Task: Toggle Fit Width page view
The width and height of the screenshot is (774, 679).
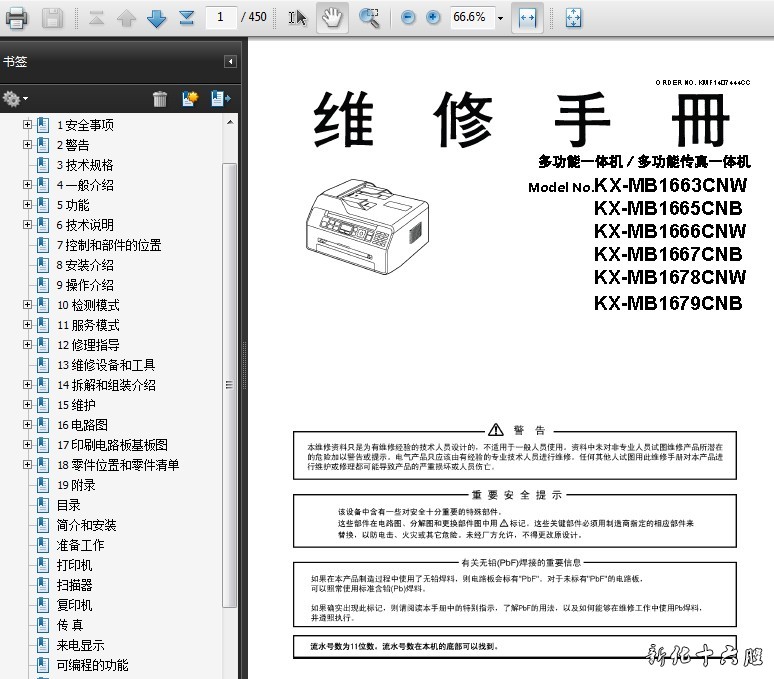Action: [528, 17]
